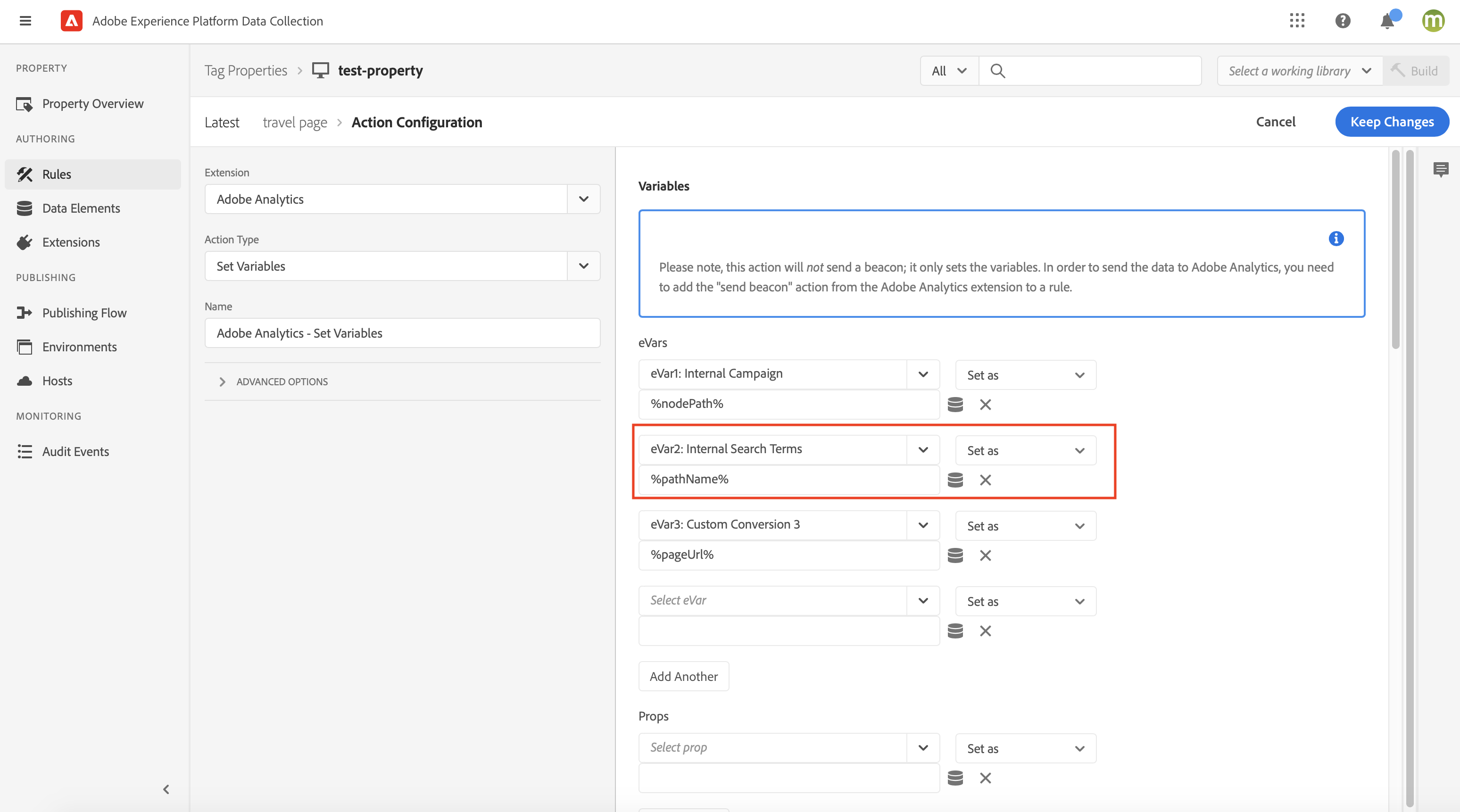Click the Adobe logo icon
Image resolution: width=1460 pixels, height=812 pixels.
coord(71,21)
